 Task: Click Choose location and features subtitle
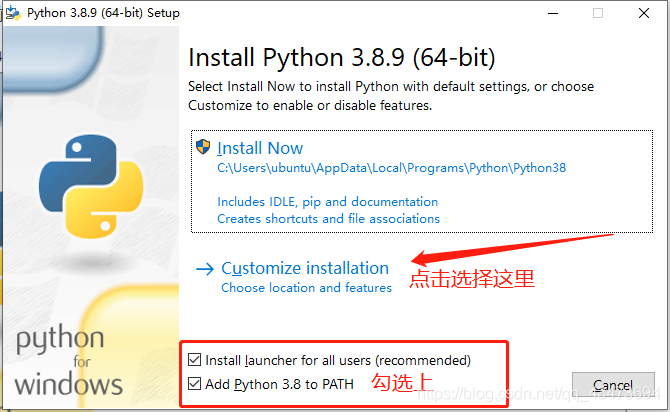(306, 288)
